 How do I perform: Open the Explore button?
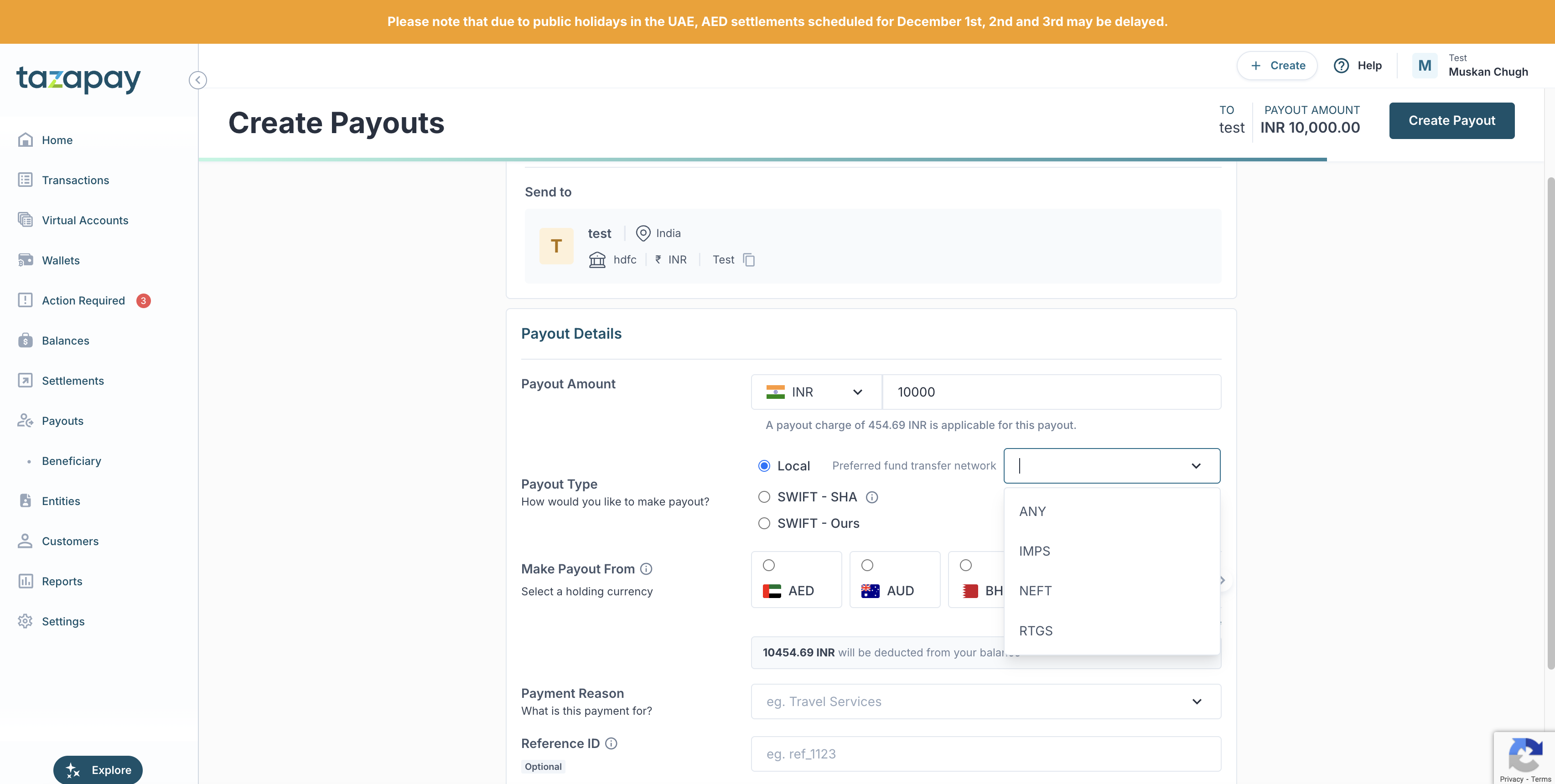point(98,769)
